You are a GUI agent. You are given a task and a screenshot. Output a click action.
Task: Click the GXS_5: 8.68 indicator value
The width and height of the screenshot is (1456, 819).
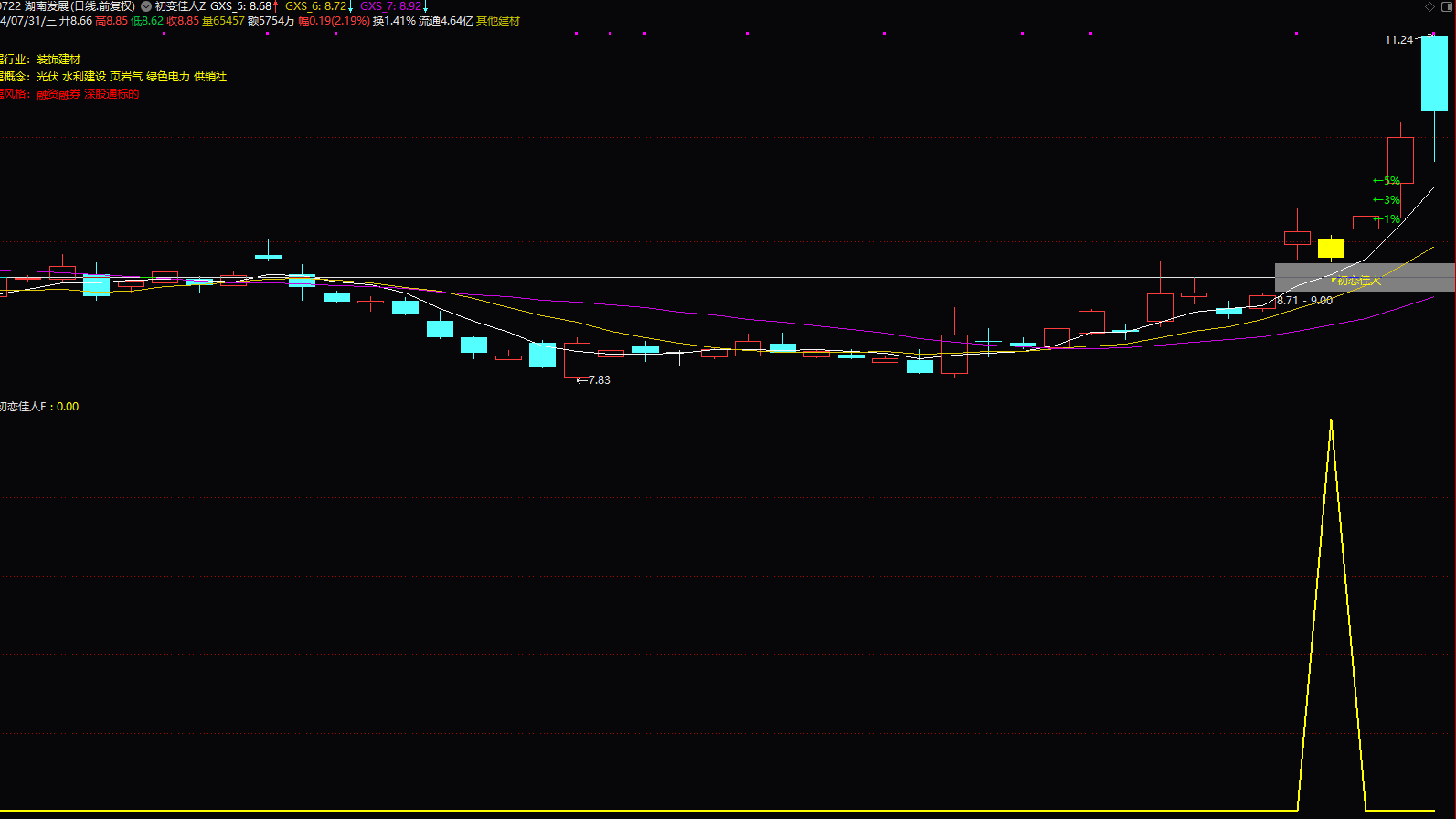coord(241,6)
